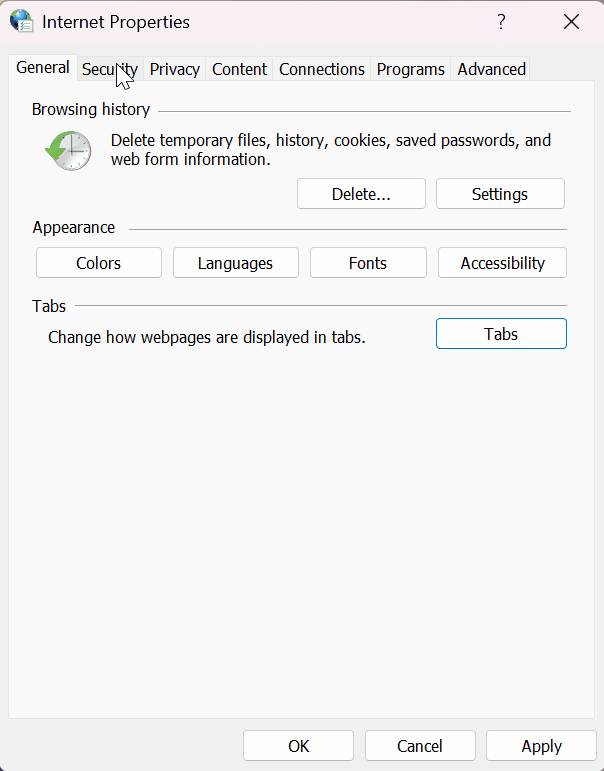The height and width of the screenshot is (771, 604).
Task: Switch to the Connections tab
Action: coord(322,69)
